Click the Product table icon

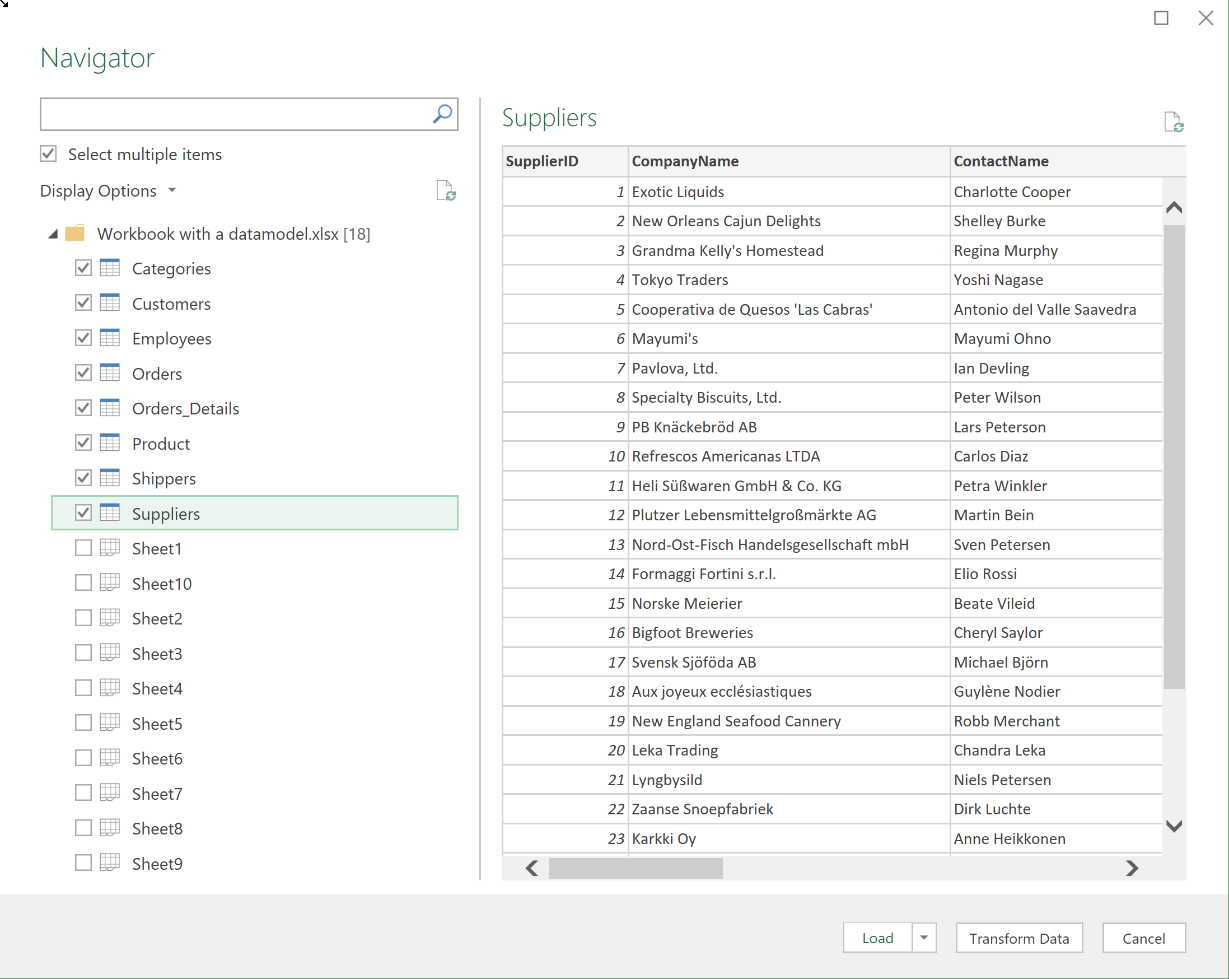[x=110, y=443]
